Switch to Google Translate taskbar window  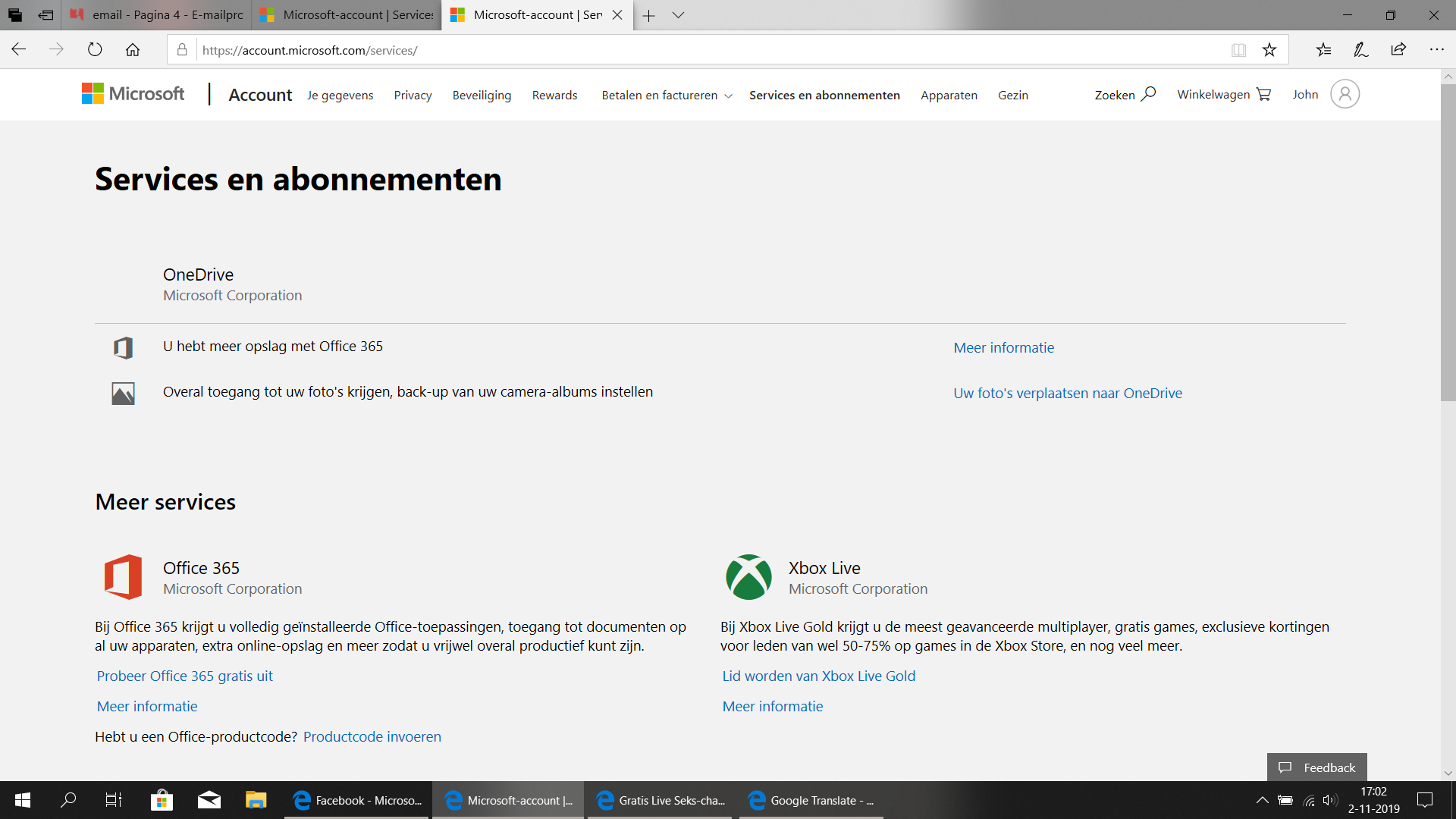point(811,800)
